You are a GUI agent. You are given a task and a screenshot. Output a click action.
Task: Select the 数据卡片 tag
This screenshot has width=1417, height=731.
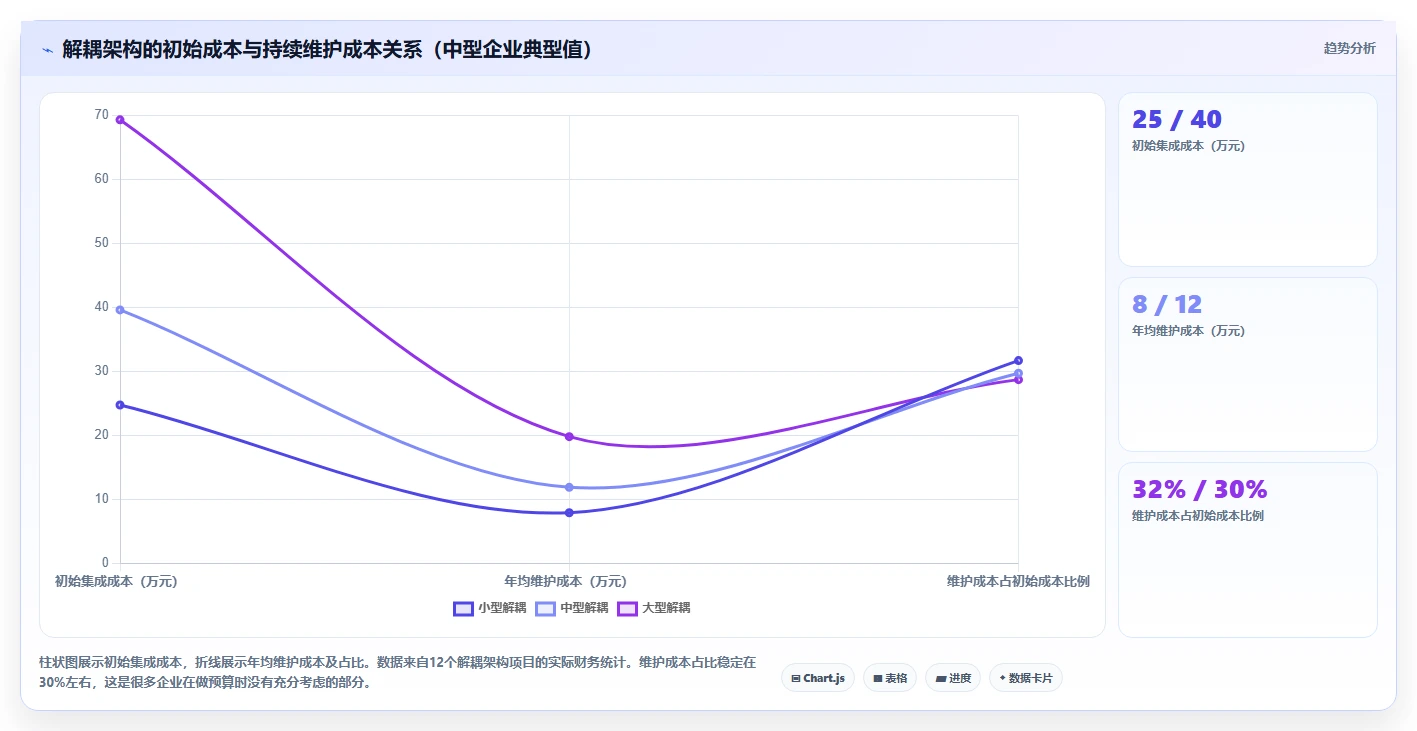pos(1025,678)
